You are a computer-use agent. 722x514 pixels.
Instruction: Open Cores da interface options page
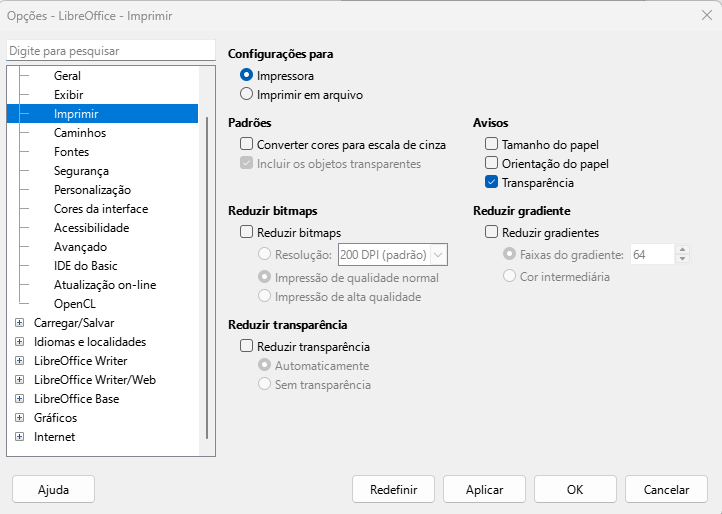(101, 209)
